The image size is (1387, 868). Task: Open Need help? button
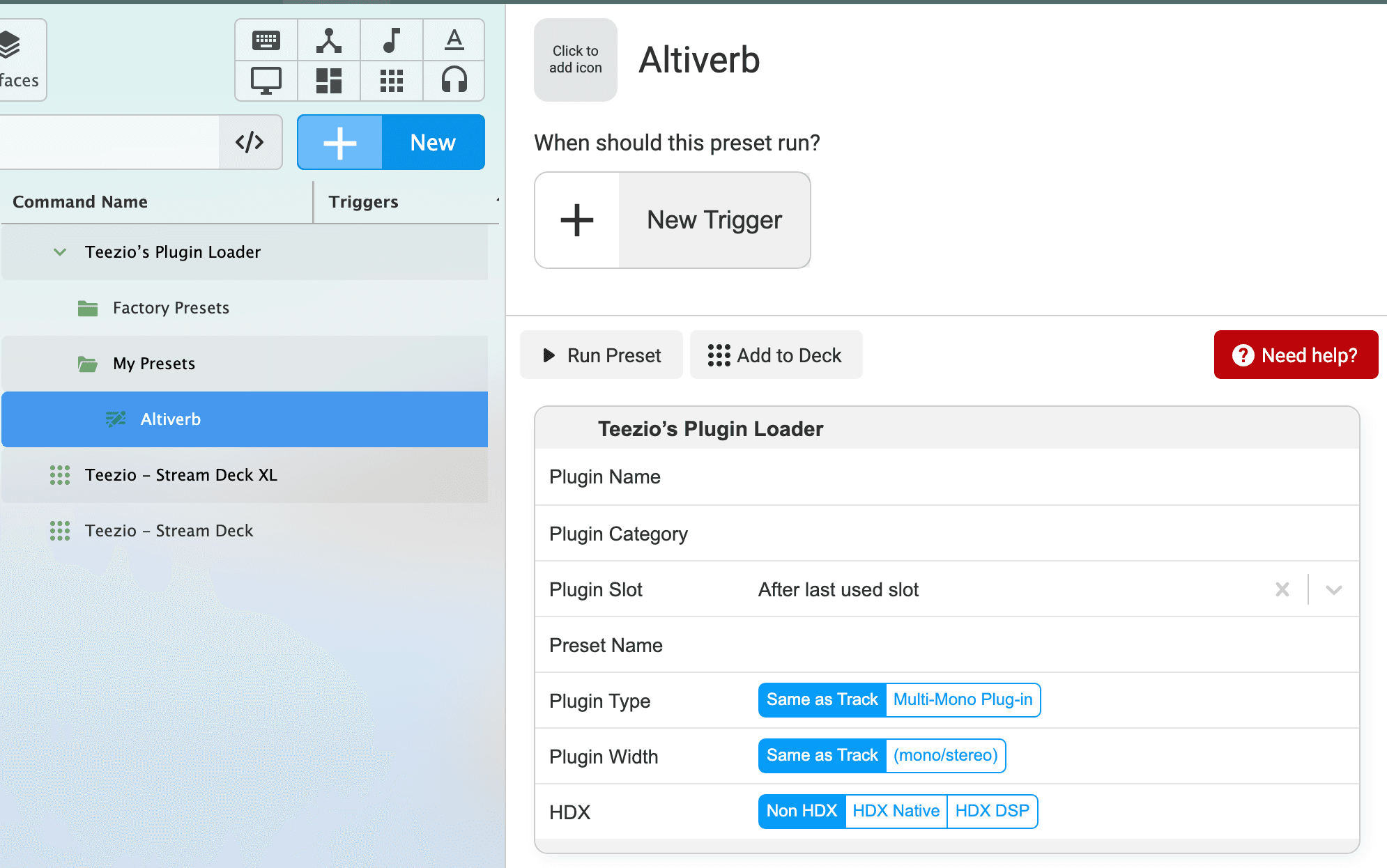(x=1296, y=355)
